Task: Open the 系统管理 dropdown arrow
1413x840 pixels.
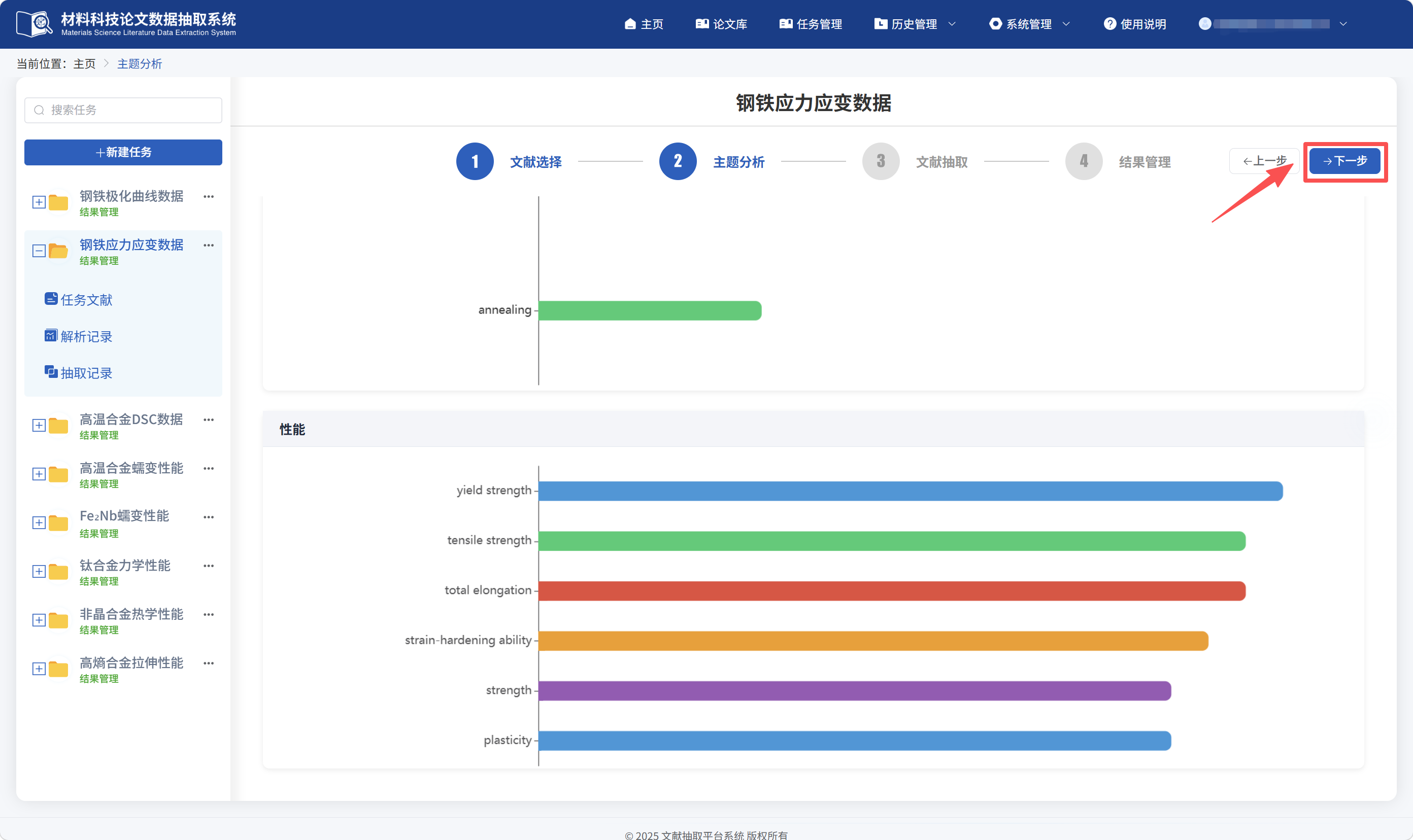Action: point(1066,24)
